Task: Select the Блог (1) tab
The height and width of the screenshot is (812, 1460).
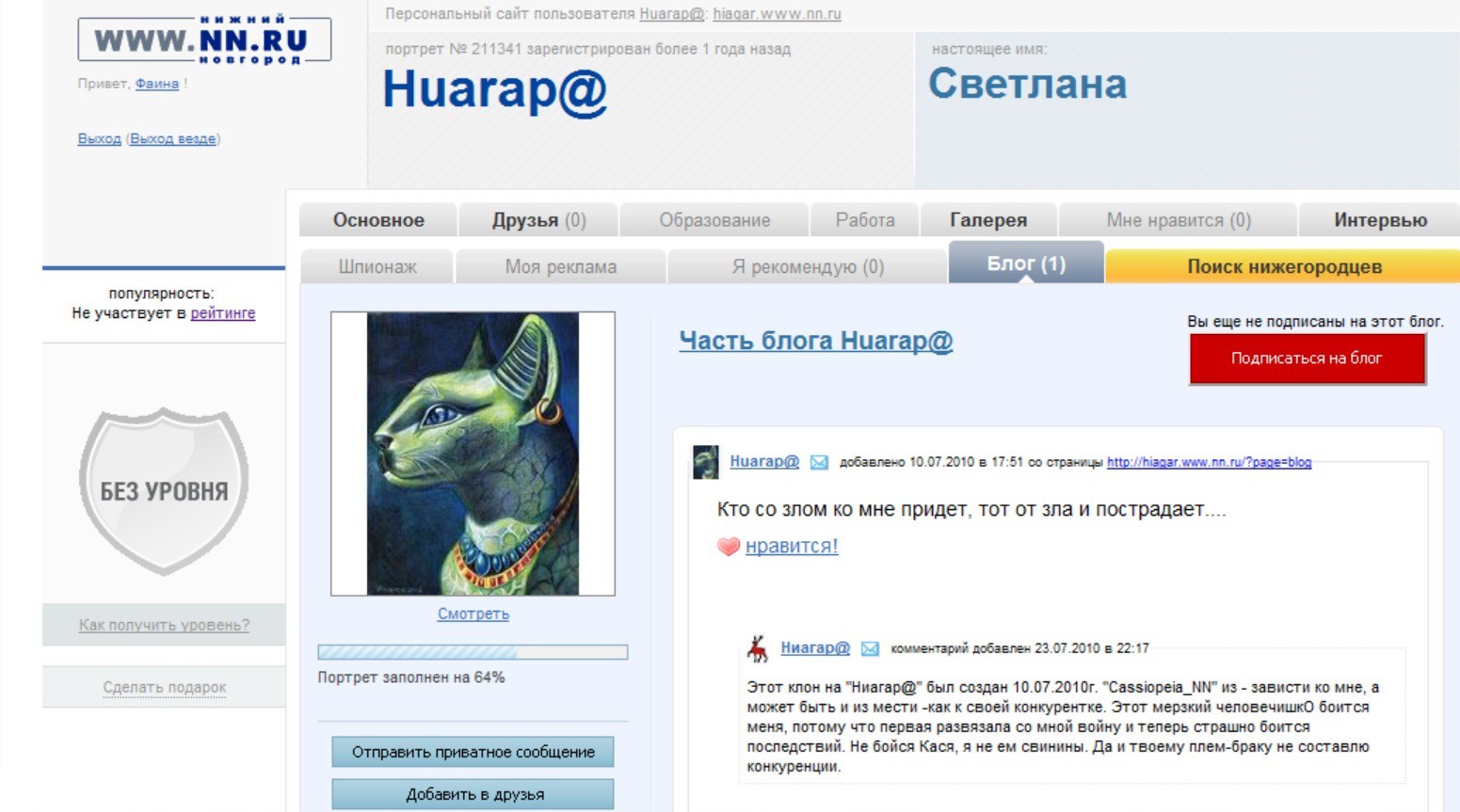Action: pos(1026,263)
